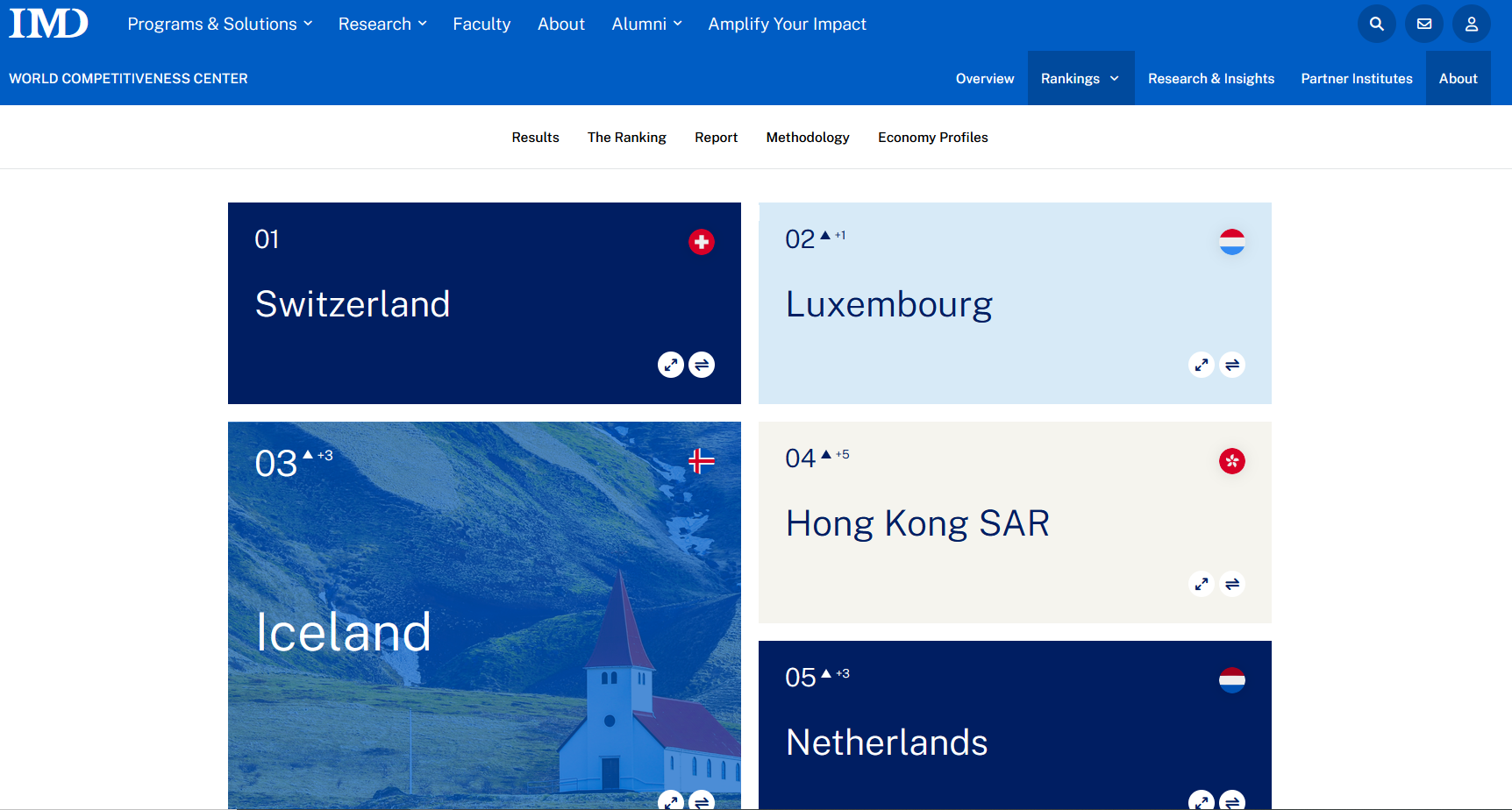Viewport: 1512px width, 810px height.
Task: Open The Ranking sub-tab
Action: pyautogui.click(x=627, y=137)
